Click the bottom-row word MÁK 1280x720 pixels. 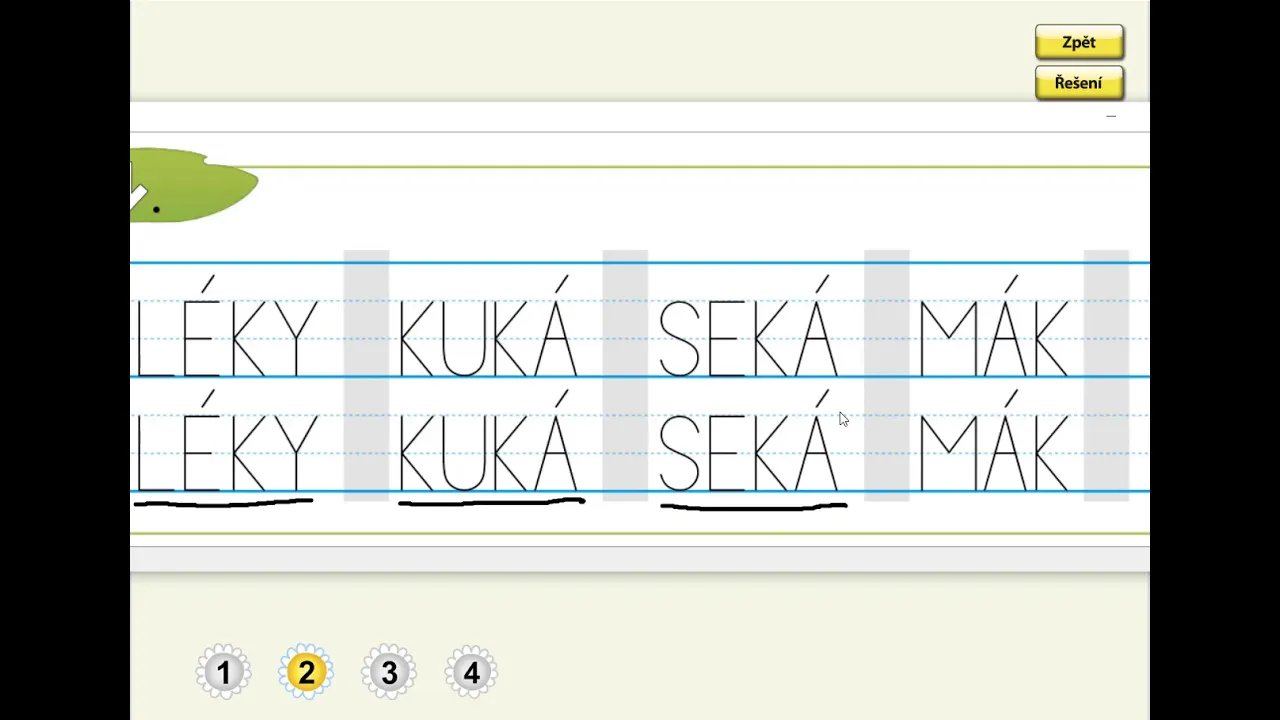[994, 441]
